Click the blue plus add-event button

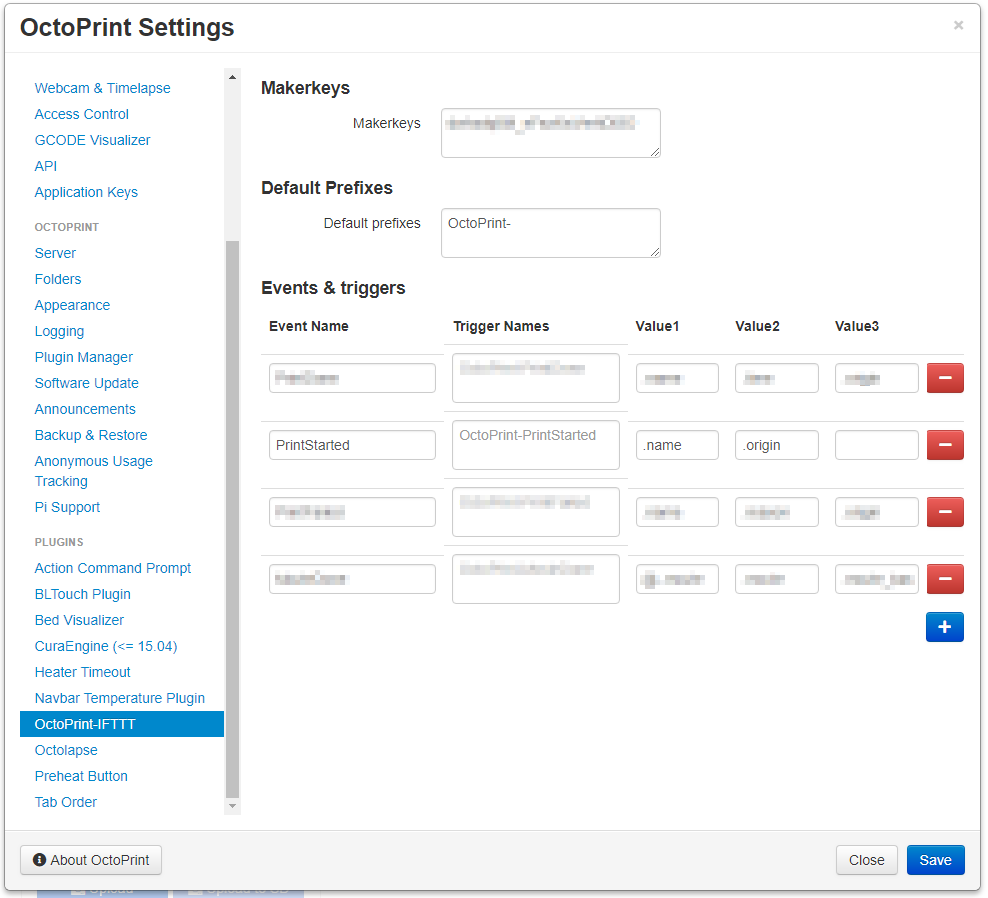click(945, 626)
